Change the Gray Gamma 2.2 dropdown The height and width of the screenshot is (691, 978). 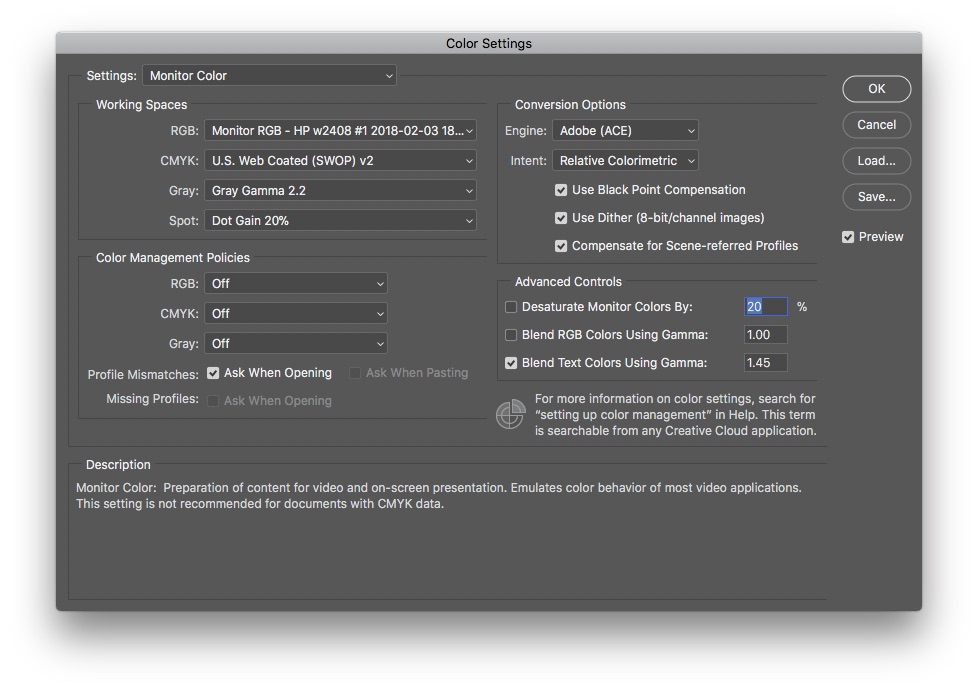tap(340, 191)
